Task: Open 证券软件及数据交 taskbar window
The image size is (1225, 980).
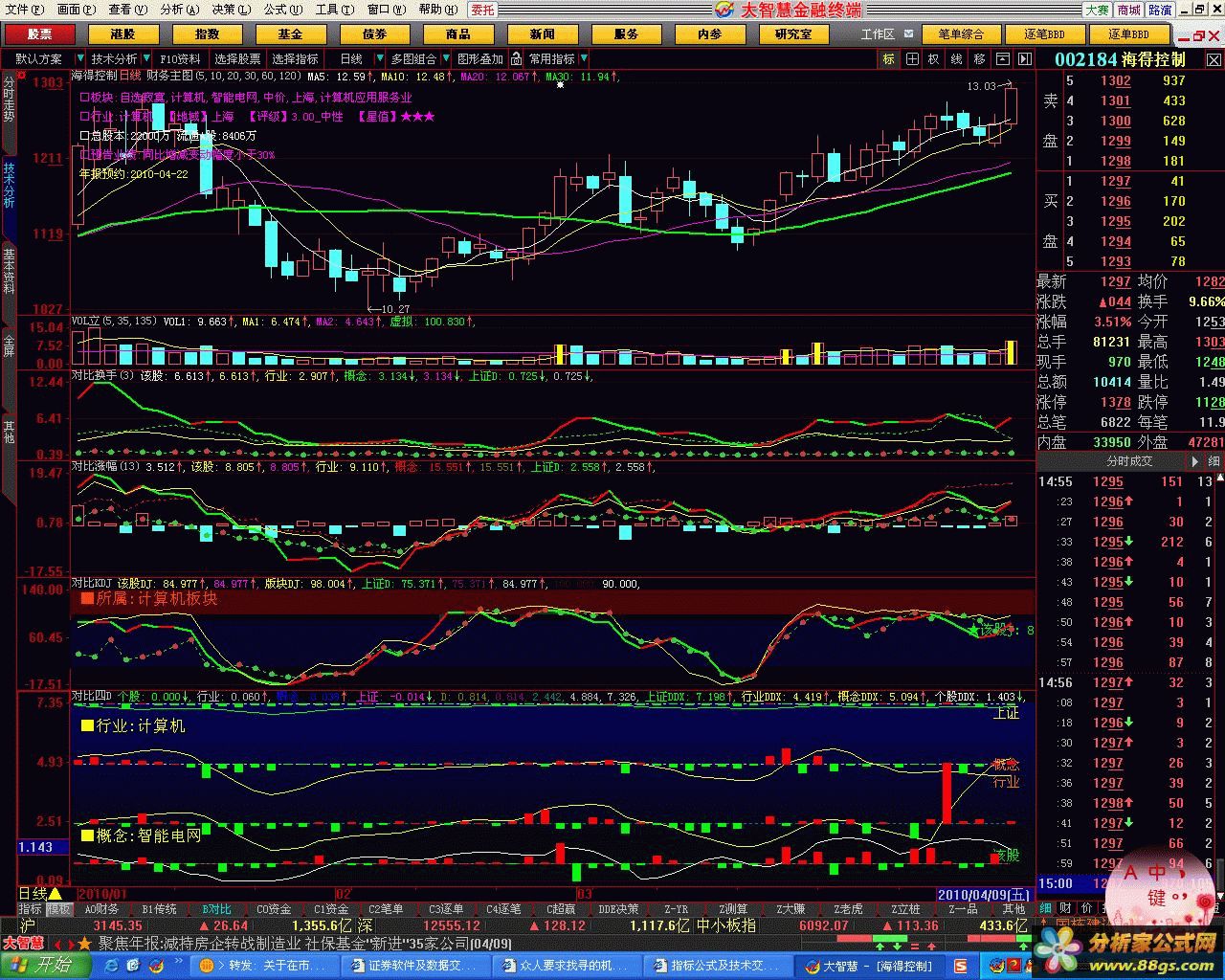Action: (x=414, y=966)
